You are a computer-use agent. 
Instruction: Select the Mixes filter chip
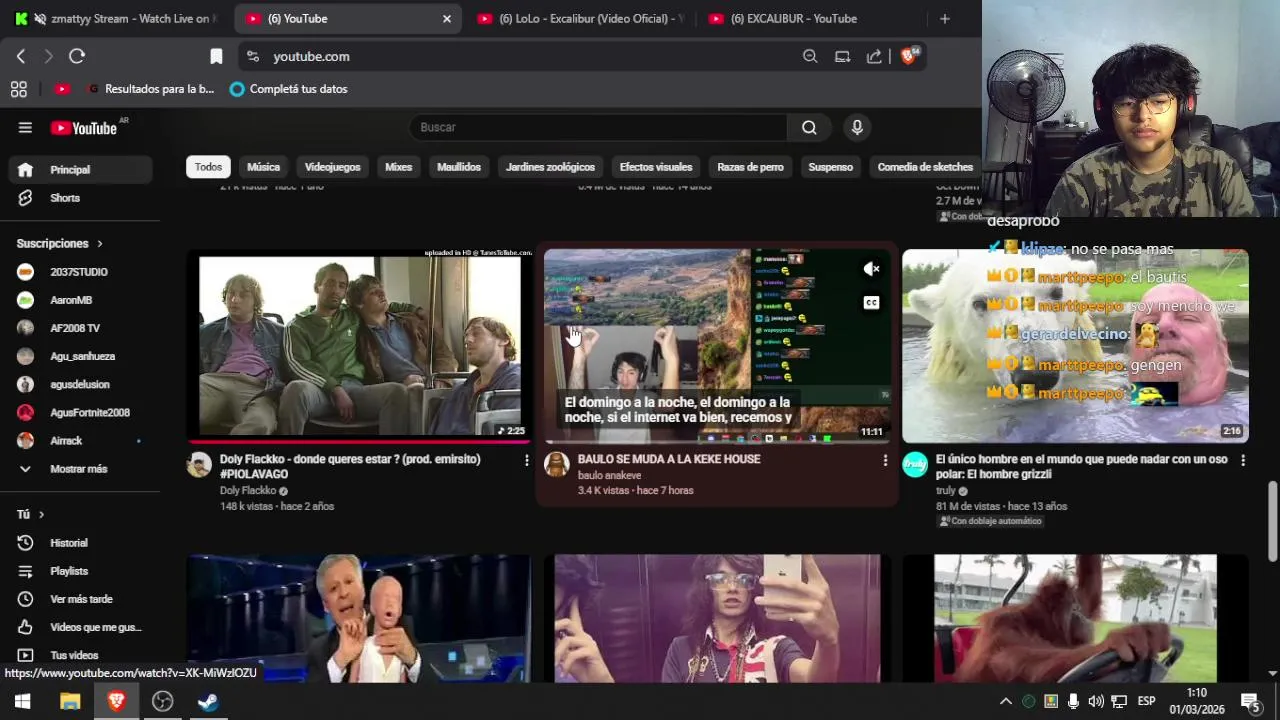398,167
